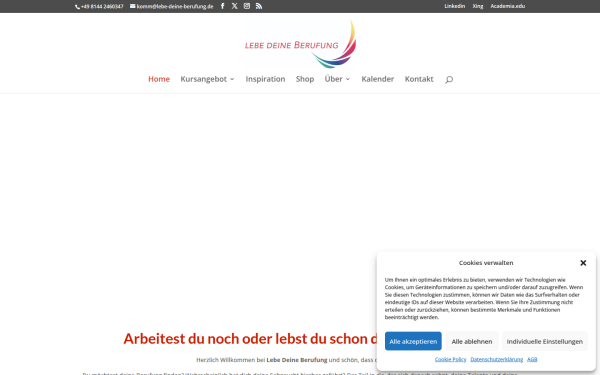The height and width of the screenshot is (375, 600).
Task: Click the Alle akzeptieren button
Action: (x=413, y=341)
